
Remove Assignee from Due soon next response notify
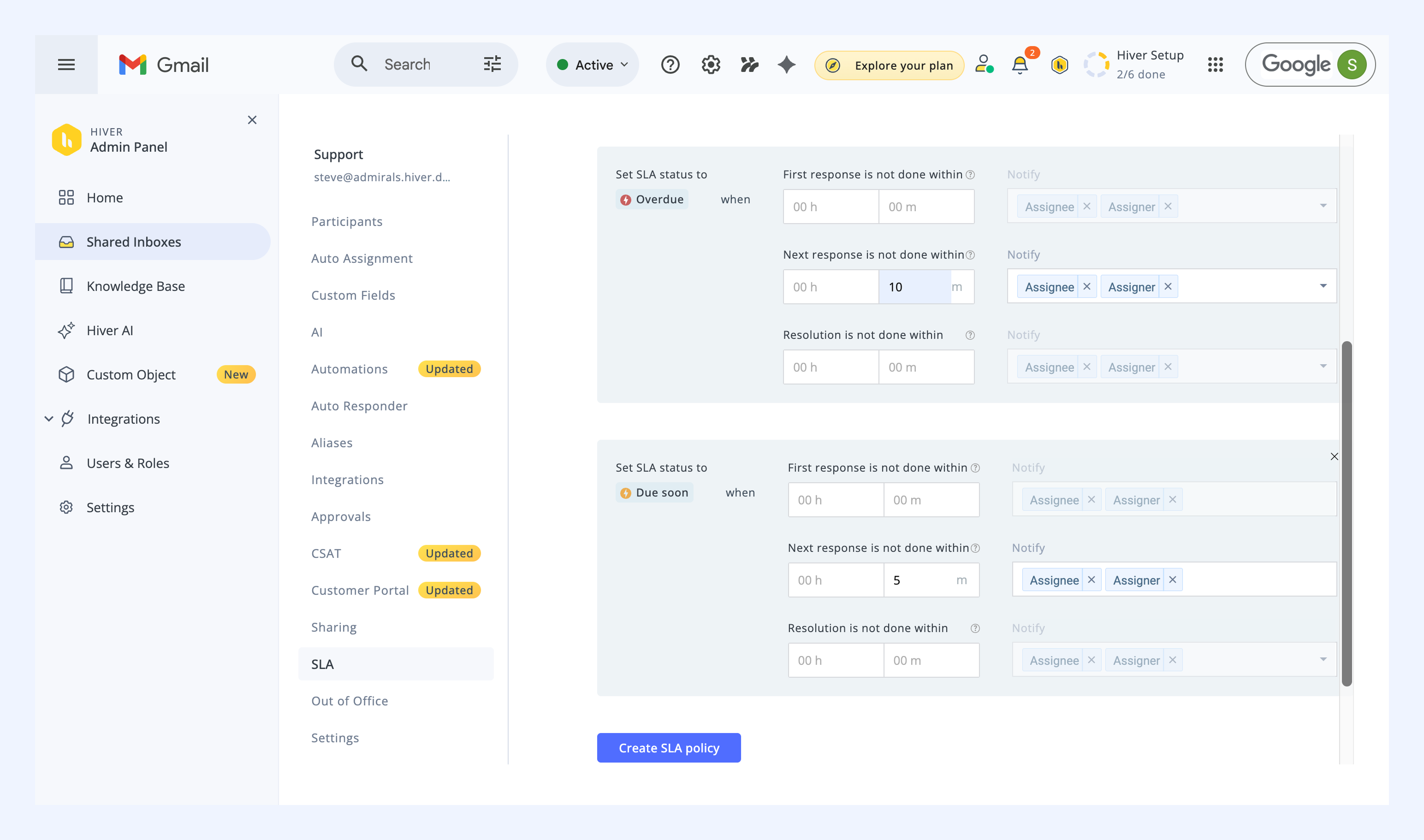pos(1091,580)
